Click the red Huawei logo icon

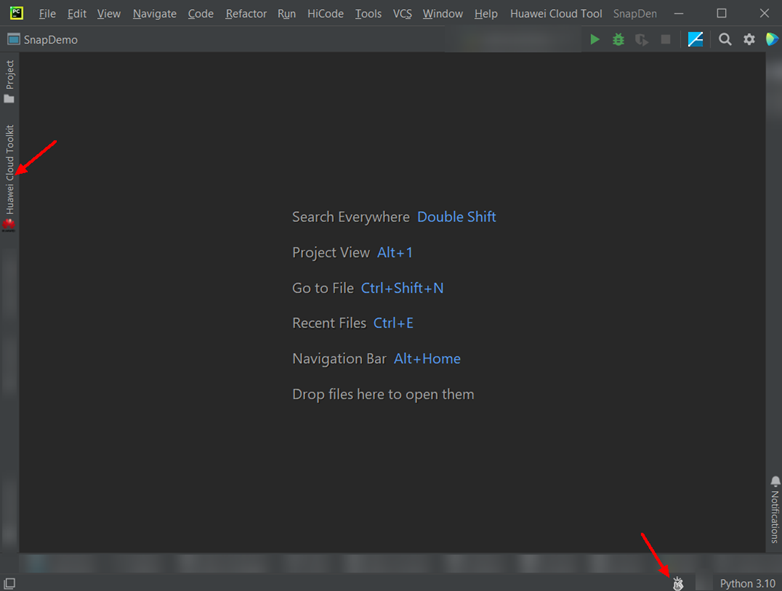8,225
